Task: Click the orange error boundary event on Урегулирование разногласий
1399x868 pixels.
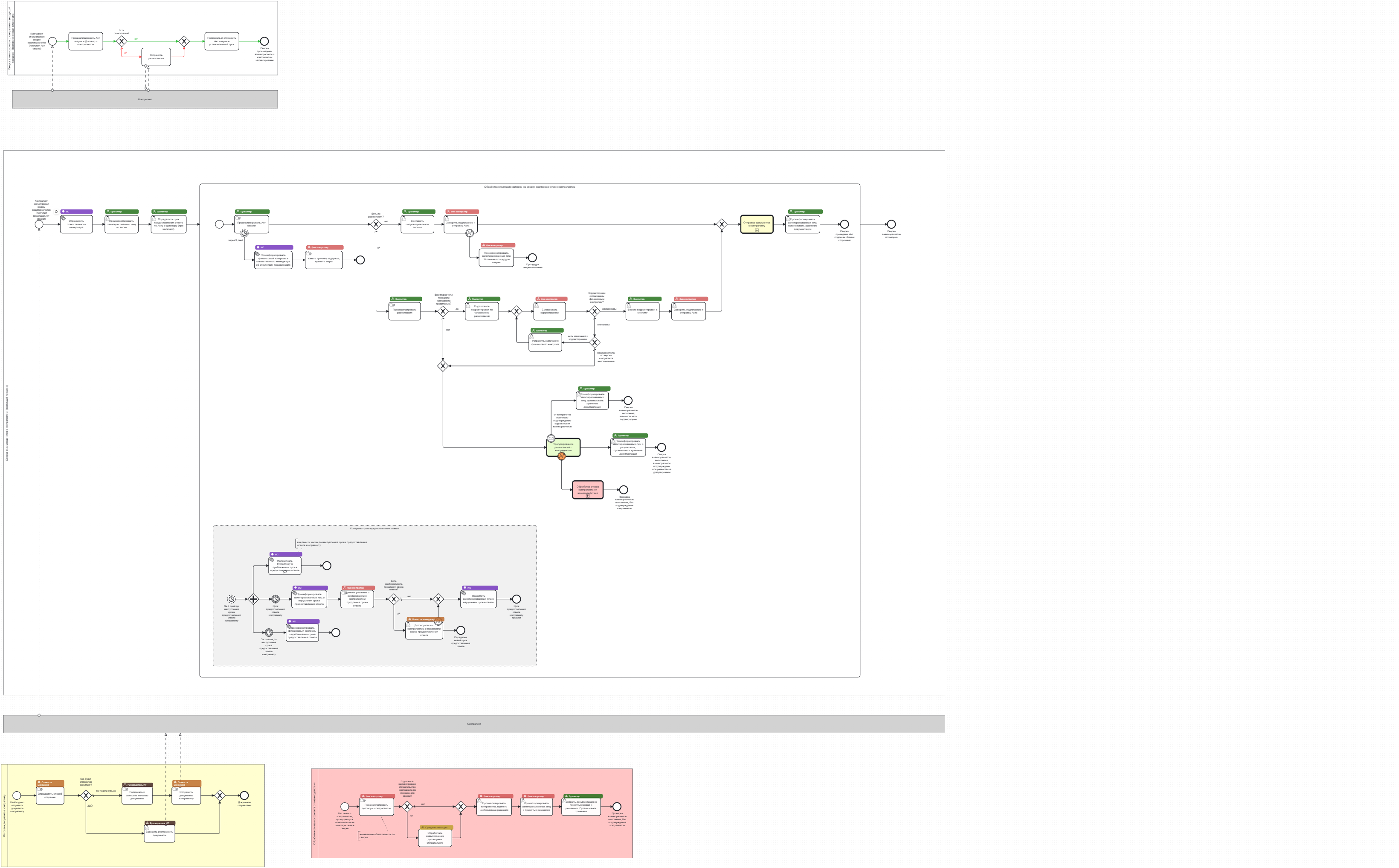Action: click(561, 456)
